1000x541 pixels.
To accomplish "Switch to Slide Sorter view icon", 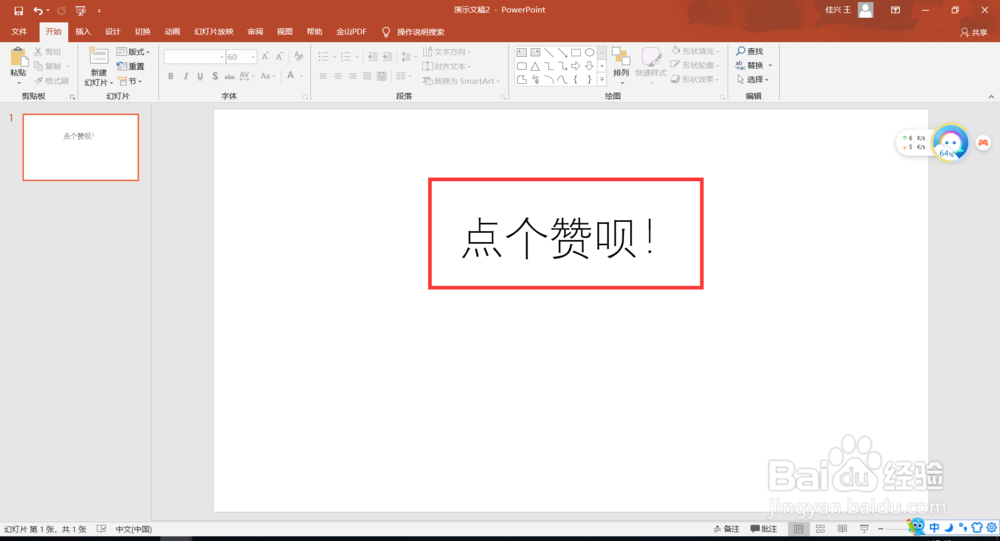I will pyautogui.click(x=820, y=529).
